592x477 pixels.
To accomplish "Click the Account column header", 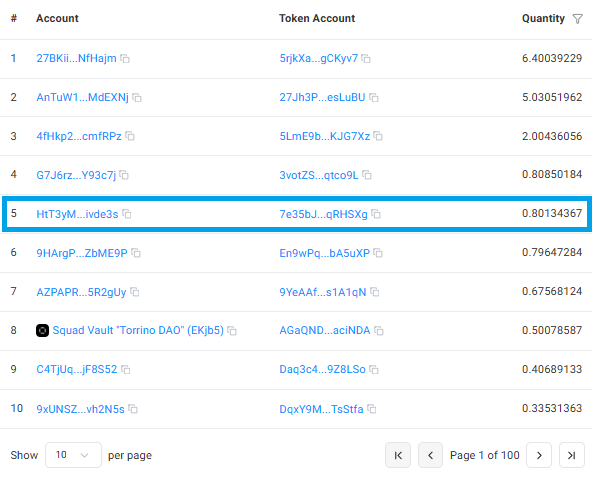I will [x=57, y=19].
